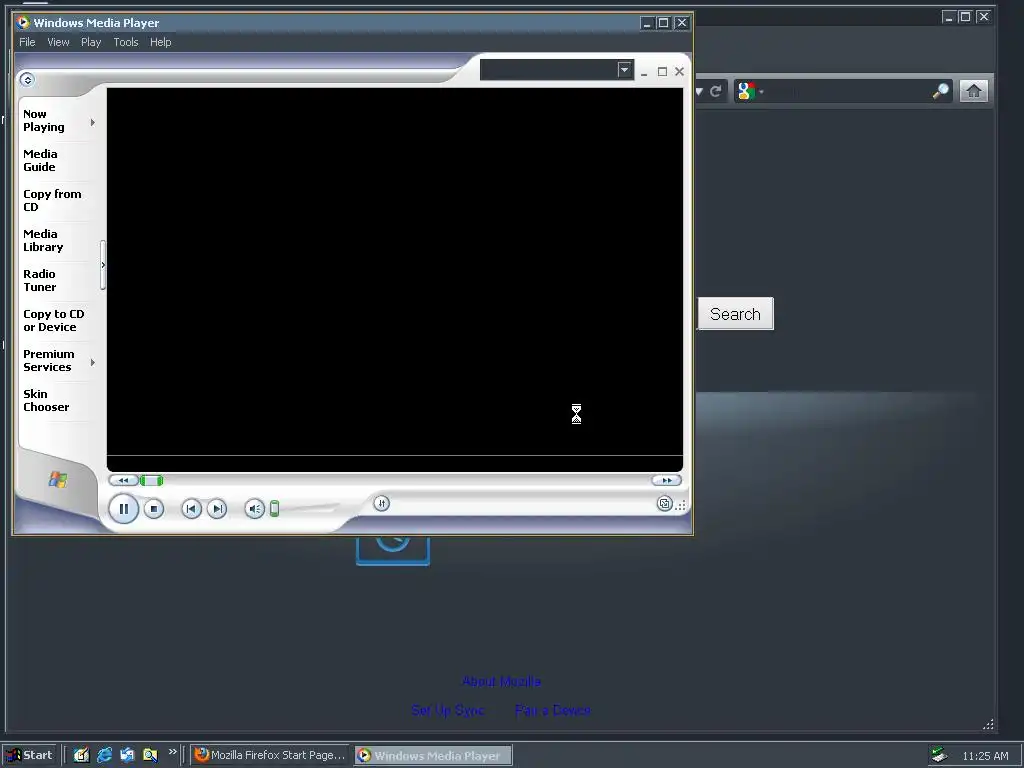This screenshot has width=1024, height=768.
Task: Open the Google search engine dropdown in Firefox
Action: click(750, 91)
